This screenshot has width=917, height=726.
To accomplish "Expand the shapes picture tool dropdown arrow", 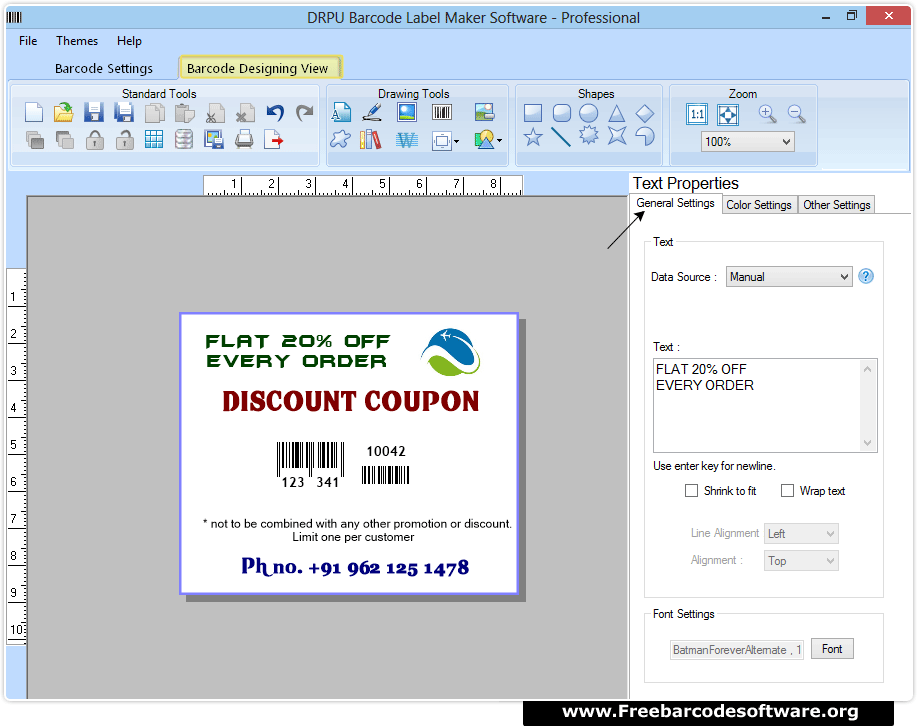I will point(499,140).
